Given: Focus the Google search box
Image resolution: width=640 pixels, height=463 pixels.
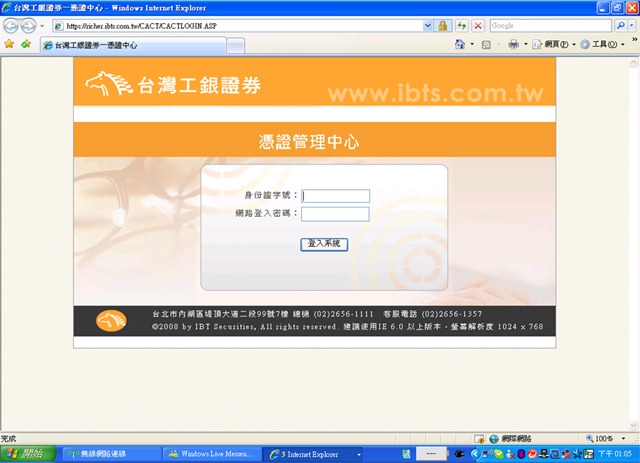Looking at the screenshot, I should (x=551, y=26).
